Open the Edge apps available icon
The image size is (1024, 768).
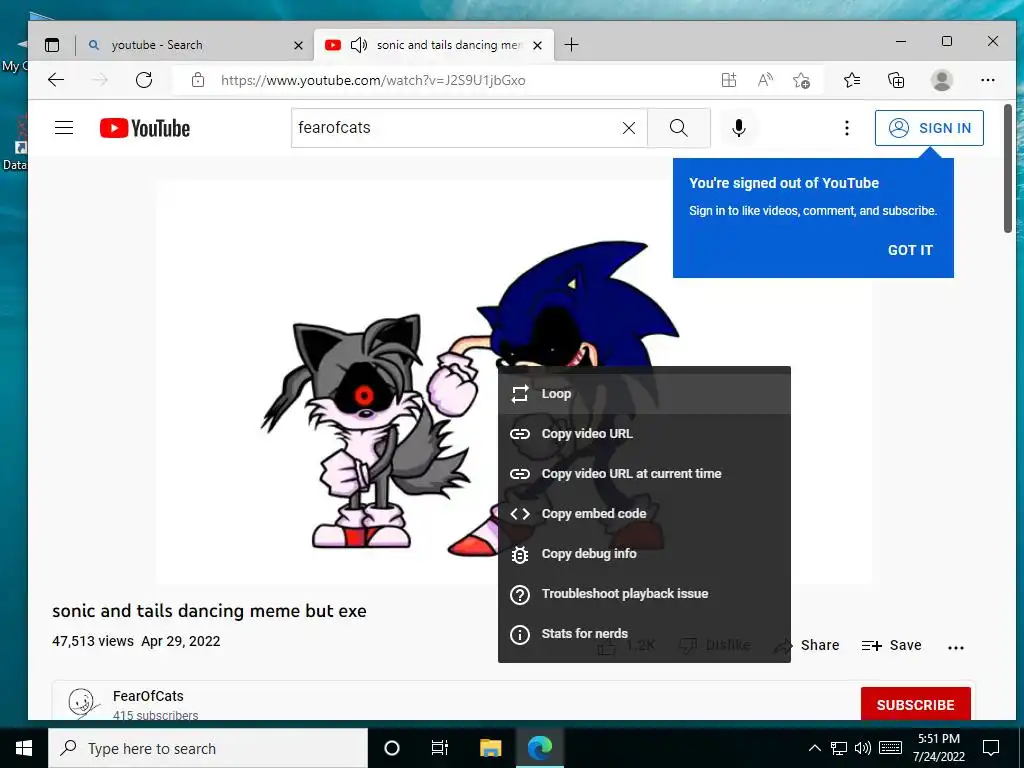click(729, 80)
